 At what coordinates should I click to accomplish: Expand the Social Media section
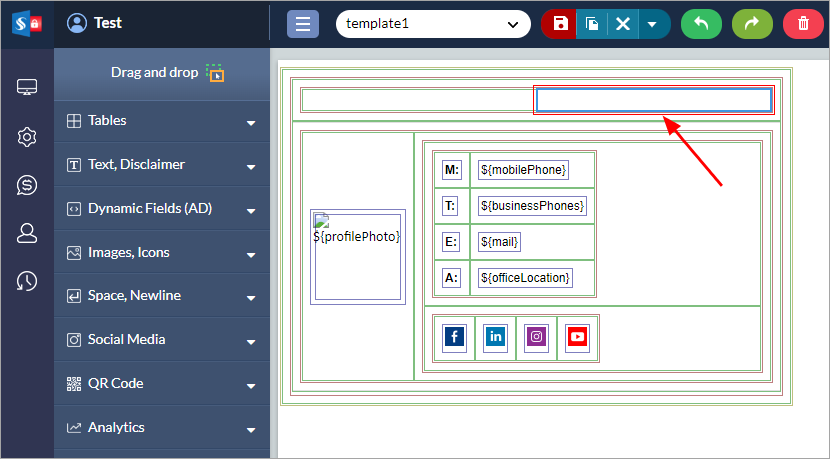pos(161,340)
